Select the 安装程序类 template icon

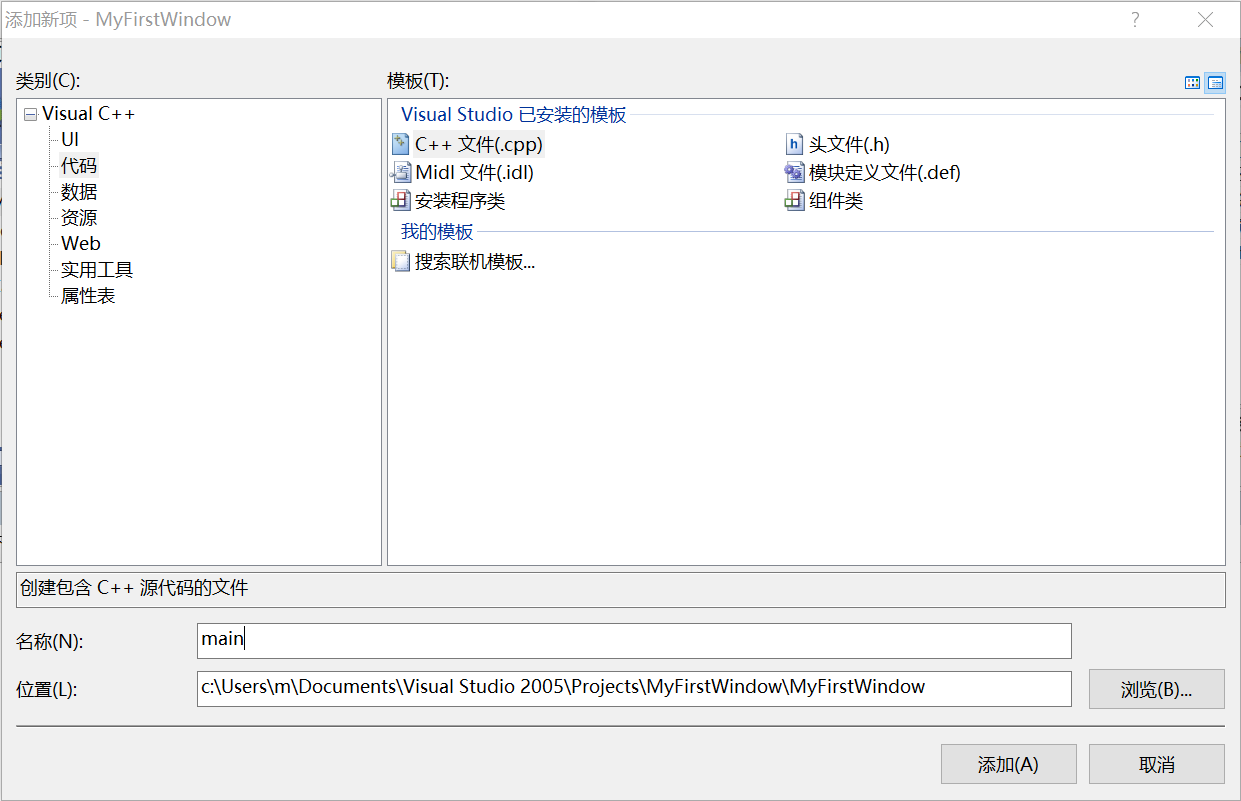[401, 201]
